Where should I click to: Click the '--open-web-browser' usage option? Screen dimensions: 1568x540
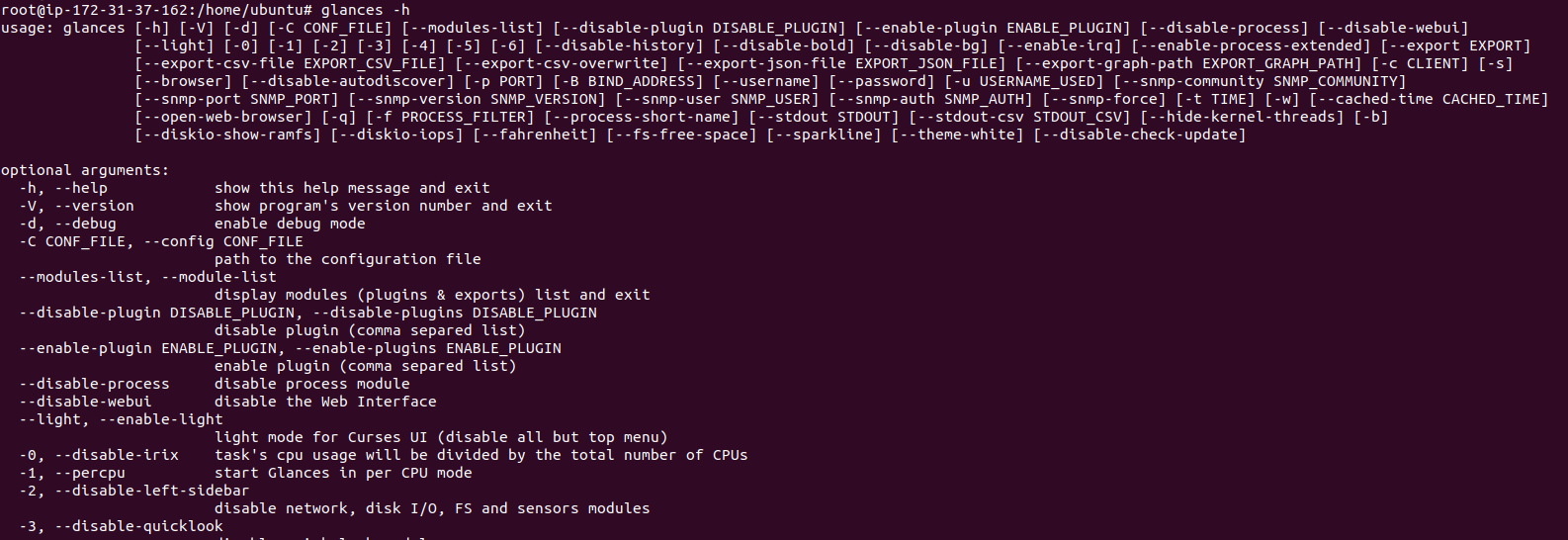coord(223,117)
